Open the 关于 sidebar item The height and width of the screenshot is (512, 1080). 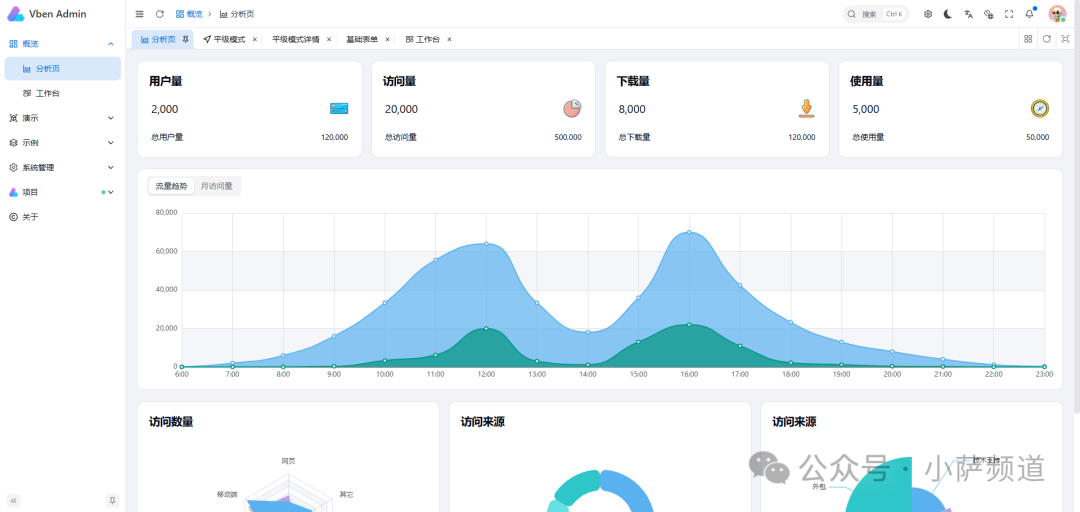pos(62,217)
